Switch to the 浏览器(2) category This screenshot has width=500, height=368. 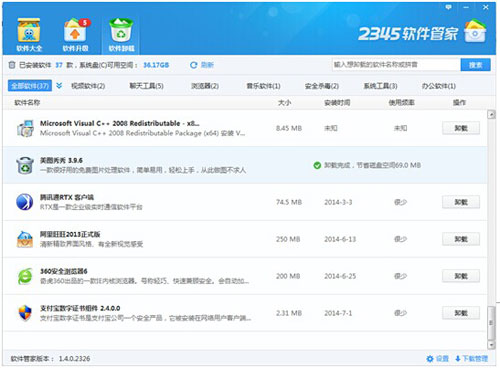pos(205,86)
